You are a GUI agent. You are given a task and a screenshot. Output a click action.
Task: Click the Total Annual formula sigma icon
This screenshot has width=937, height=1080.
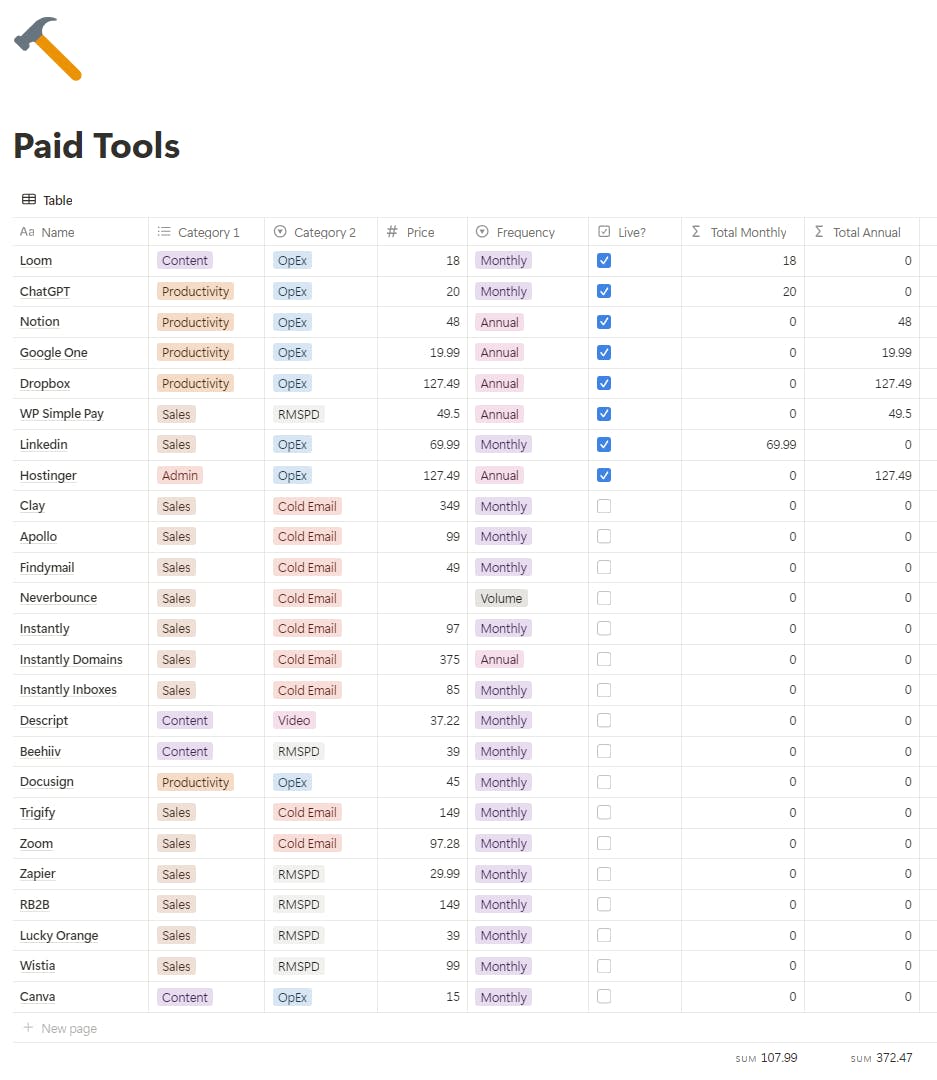819,232
